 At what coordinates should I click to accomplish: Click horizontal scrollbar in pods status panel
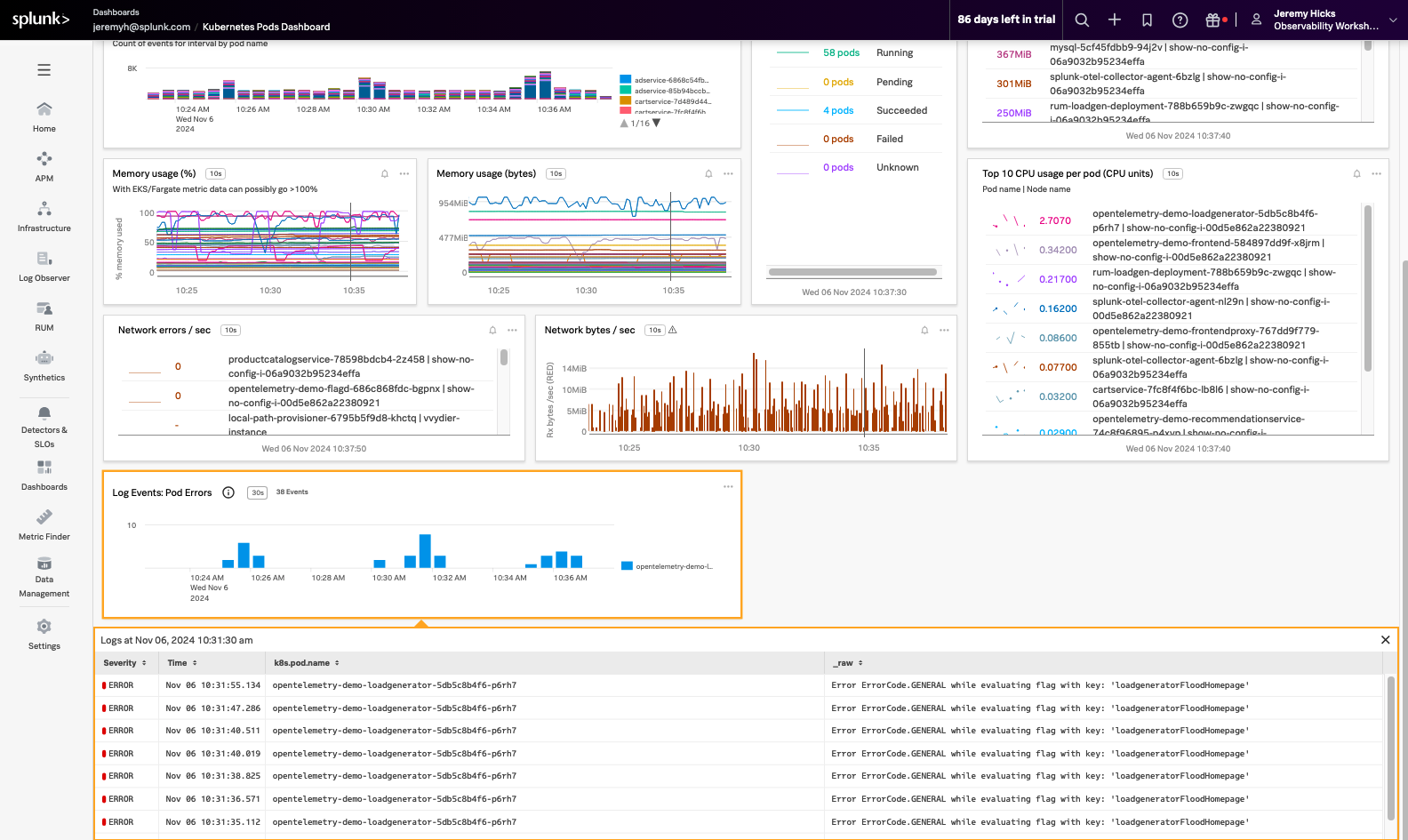point(852,272)
